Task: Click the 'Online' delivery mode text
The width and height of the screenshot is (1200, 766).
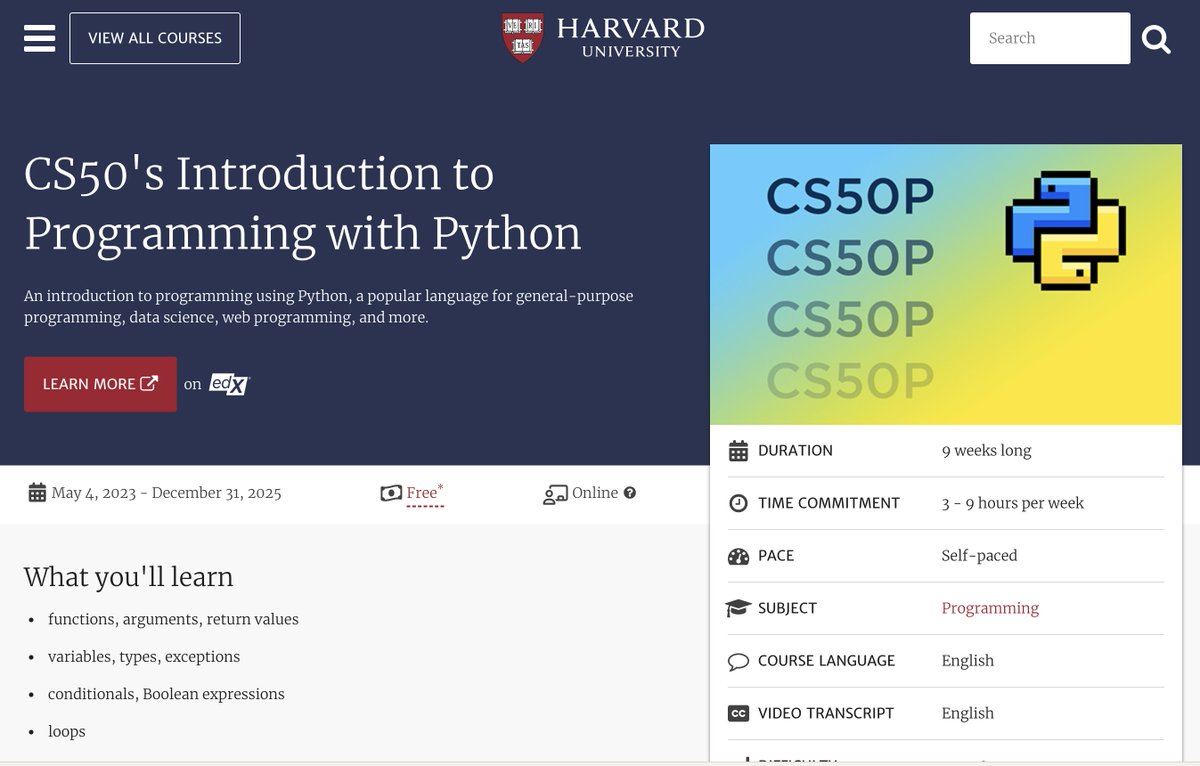Action: pyautogui.click(x=595, y=493)
